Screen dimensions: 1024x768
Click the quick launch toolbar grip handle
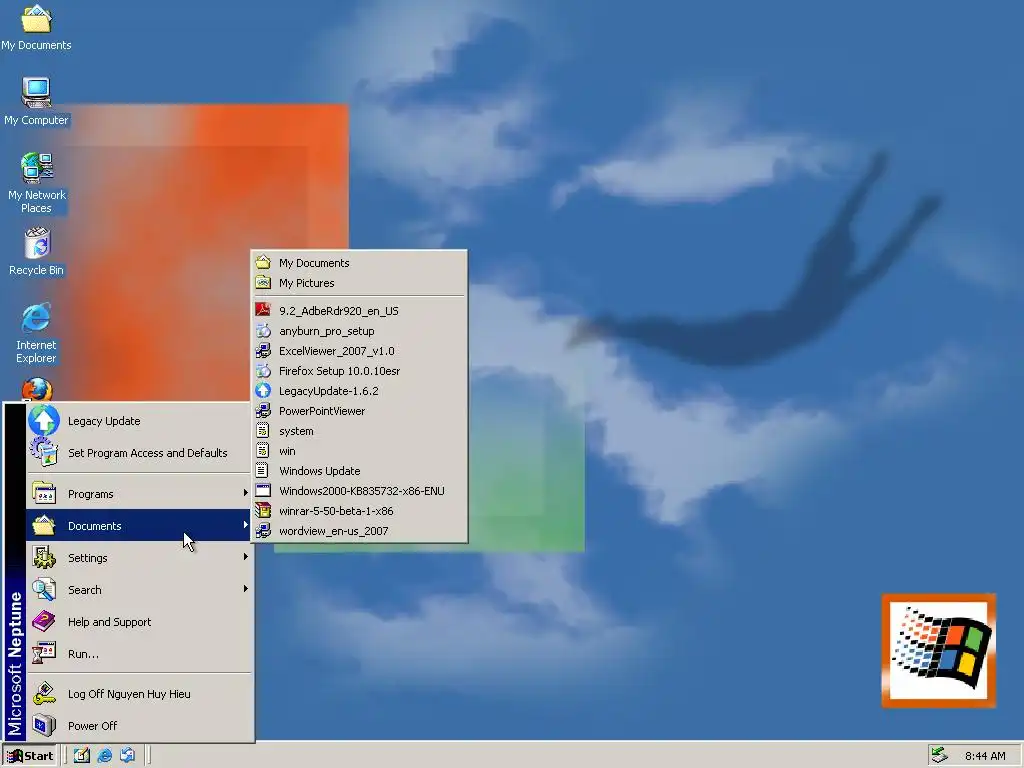pyautogui.click(x=65, y=756)
